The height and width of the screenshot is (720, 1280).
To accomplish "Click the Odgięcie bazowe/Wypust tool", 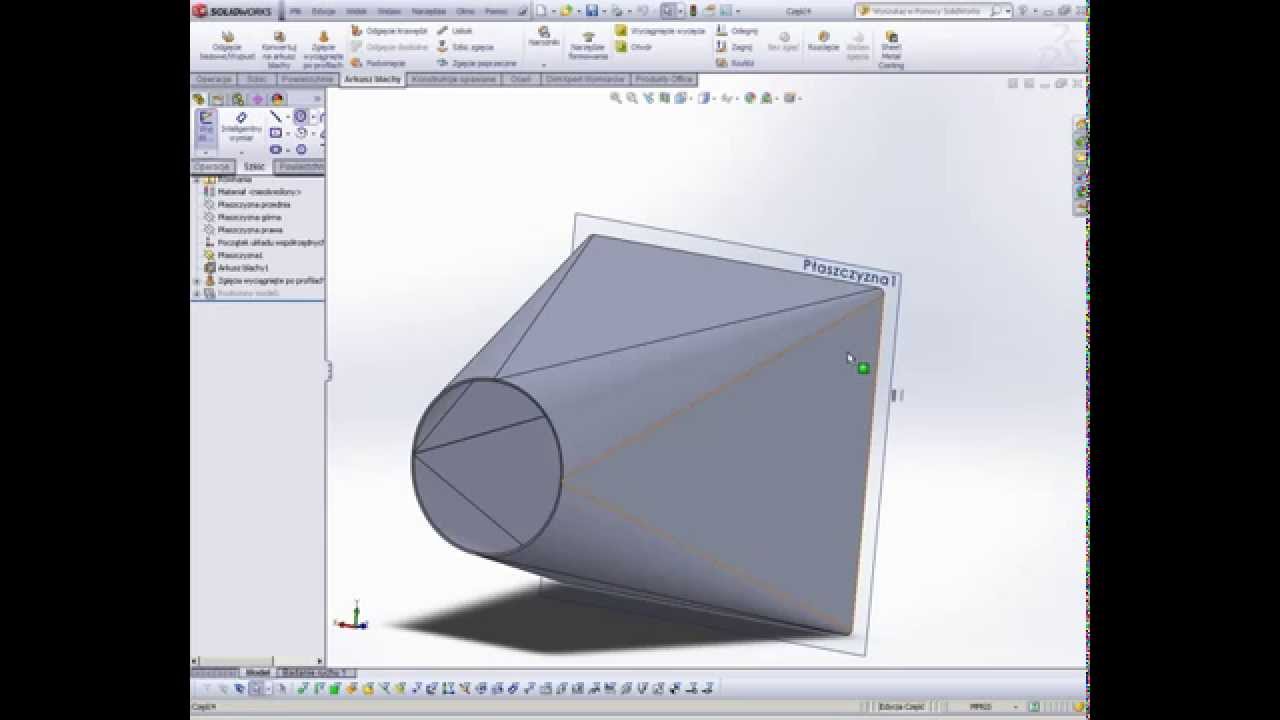I will pyautogui.click(x=227, y=46).
